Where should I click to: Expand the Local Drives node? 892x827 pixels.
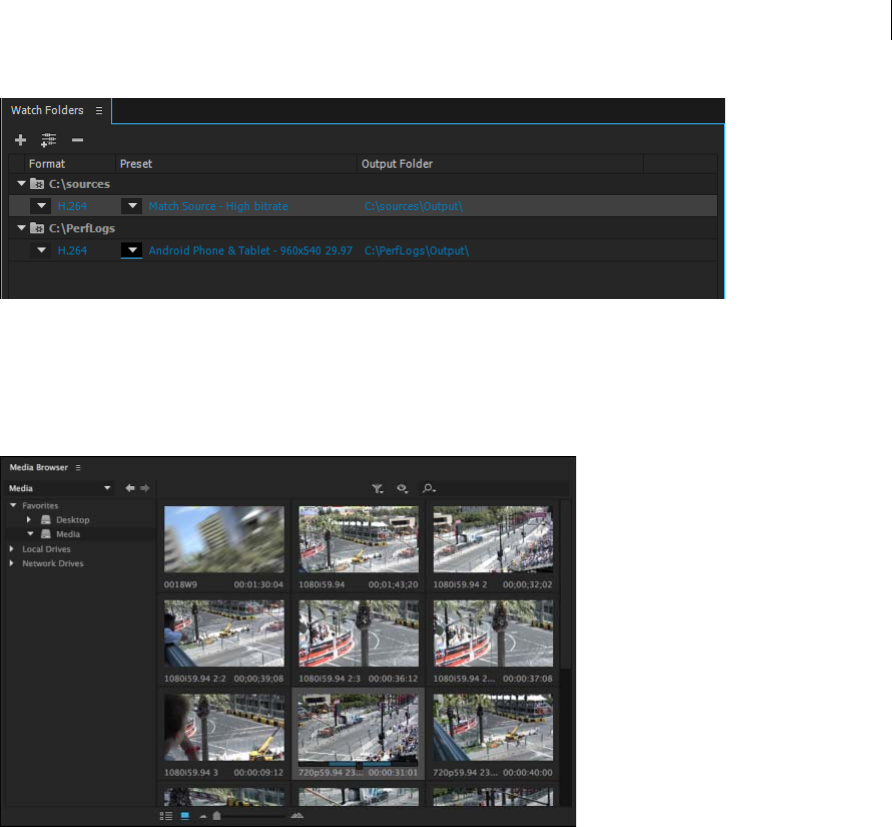11,549
